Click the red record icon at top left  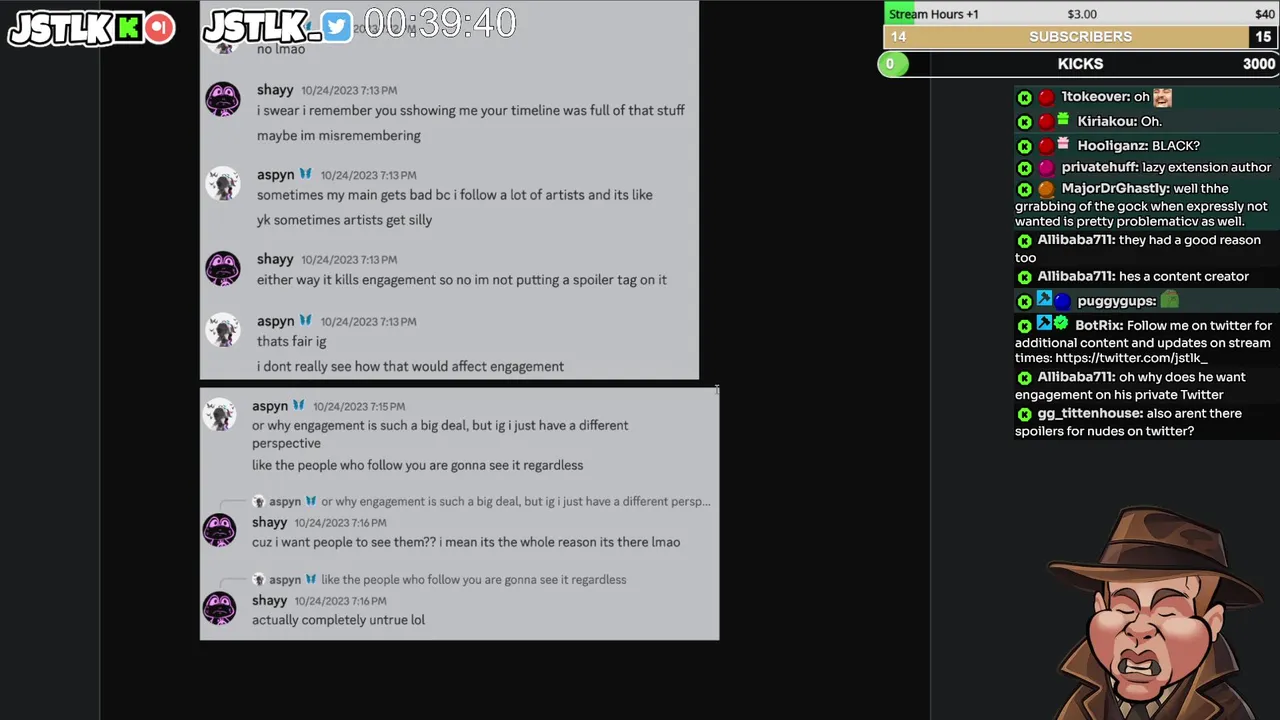(159, 28)
